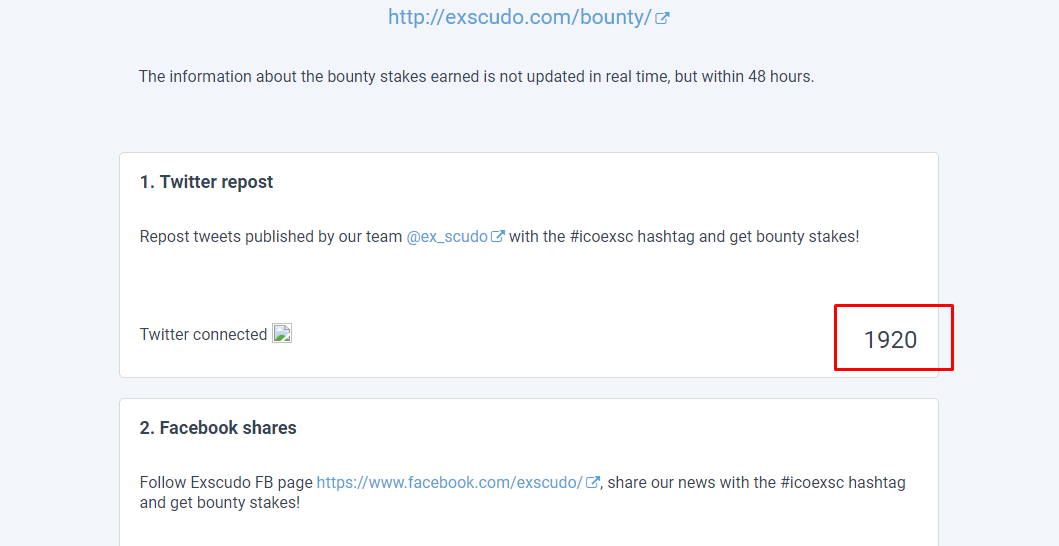Click broken image icon beside Twitter connected
The height and width of the screenshot is (546, 1059).
click(282, 333)
